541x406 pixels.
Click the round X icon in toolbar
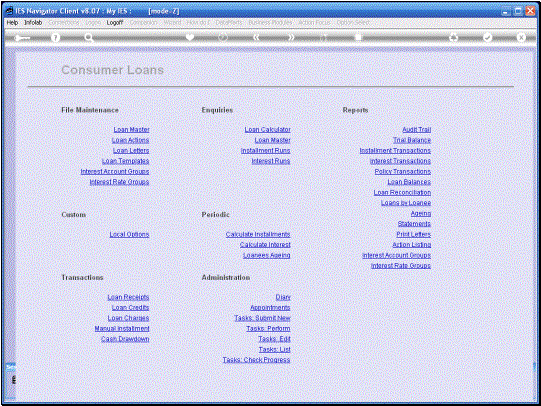pos(521,37)
